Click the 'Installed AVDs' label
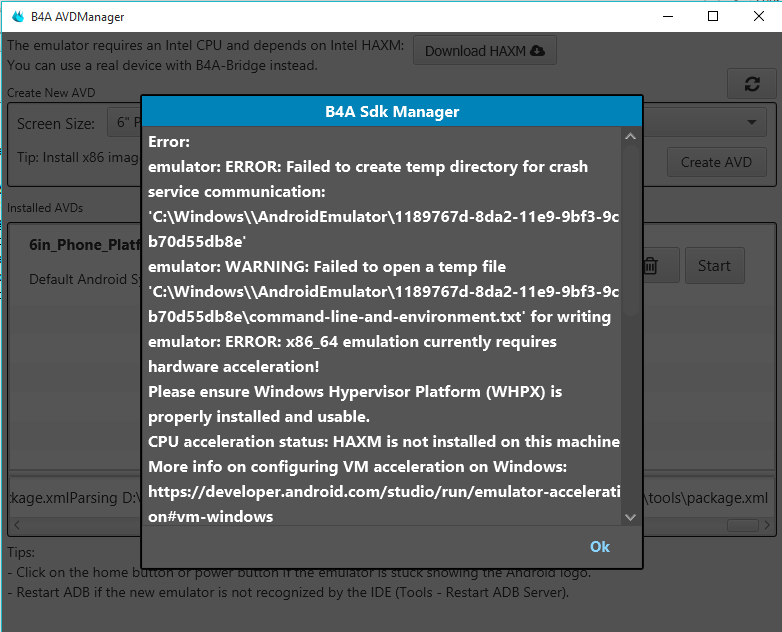Viewport: 782px width, 632px height. click(45, 208)
